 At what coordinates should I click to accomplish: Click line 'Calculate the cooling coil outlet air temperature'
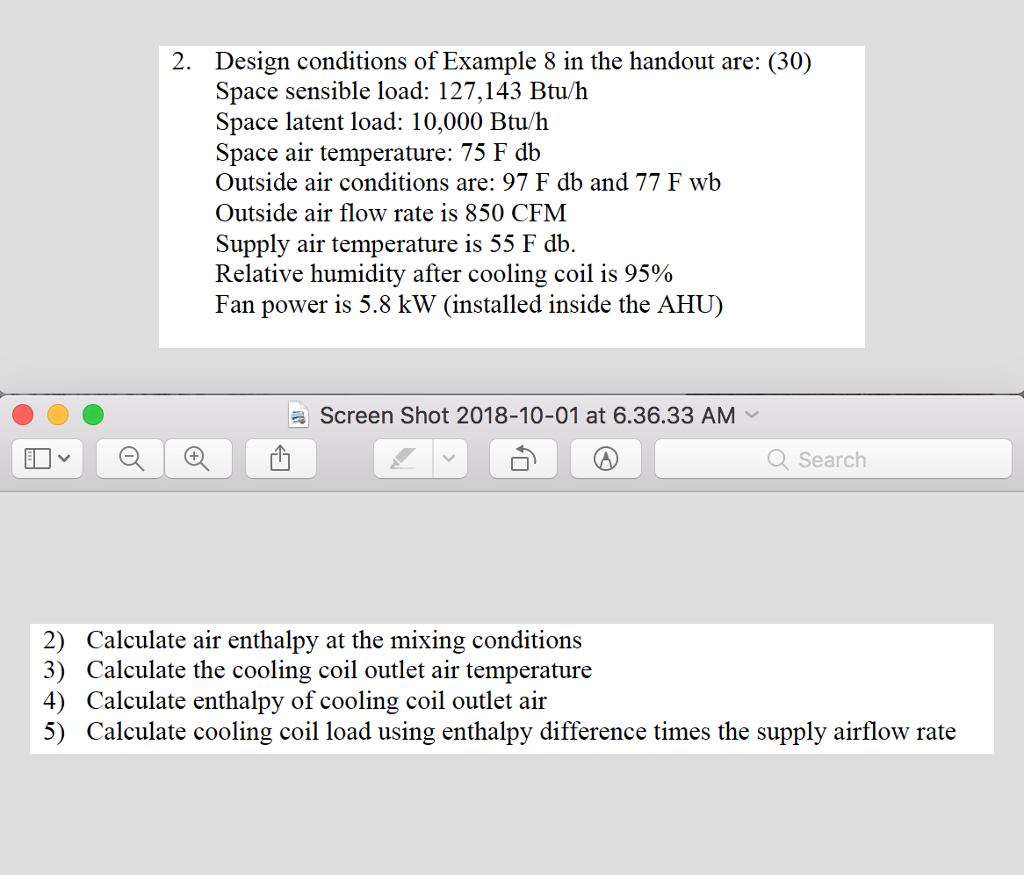[x=339, y=670]
